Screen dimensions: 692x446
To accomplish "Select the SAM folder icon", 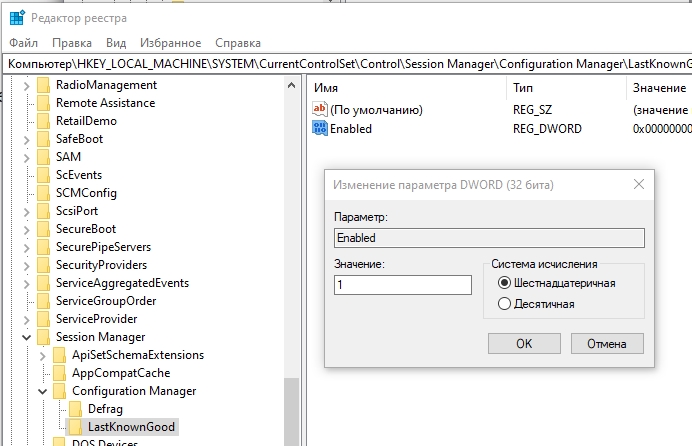I will (x=43, y=157).
